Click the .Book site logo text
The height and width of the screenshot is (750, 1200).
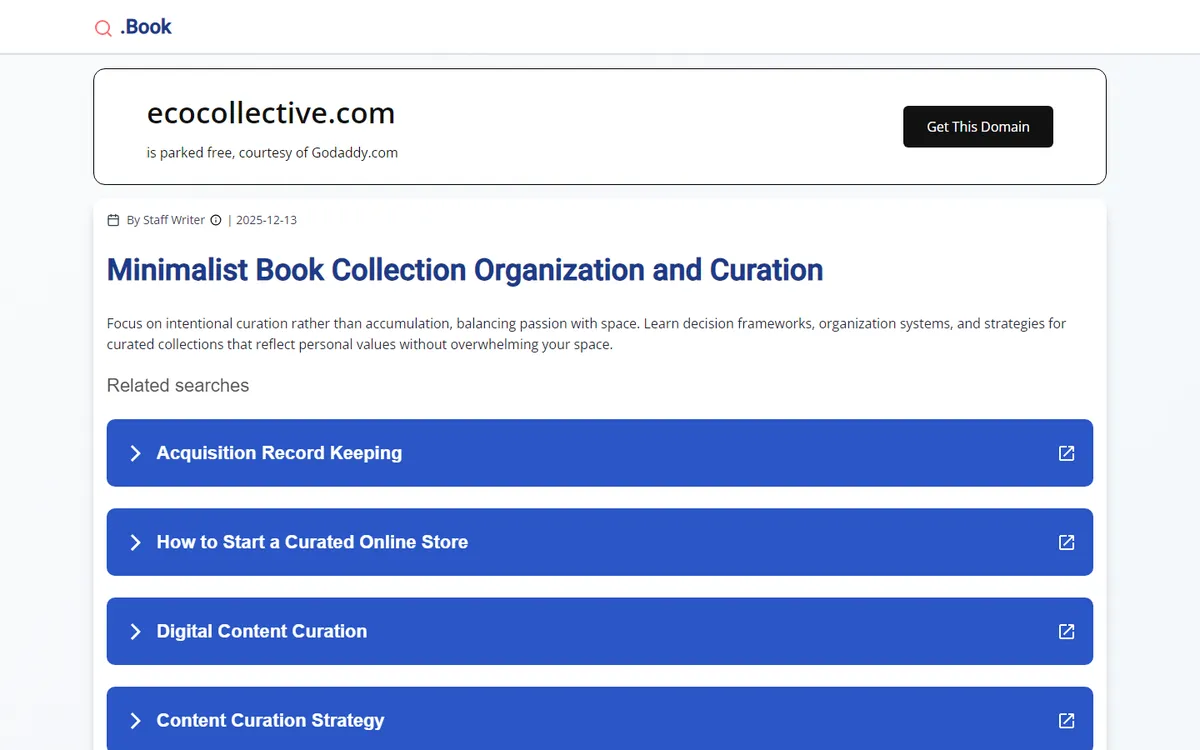(x=146, y=27)
